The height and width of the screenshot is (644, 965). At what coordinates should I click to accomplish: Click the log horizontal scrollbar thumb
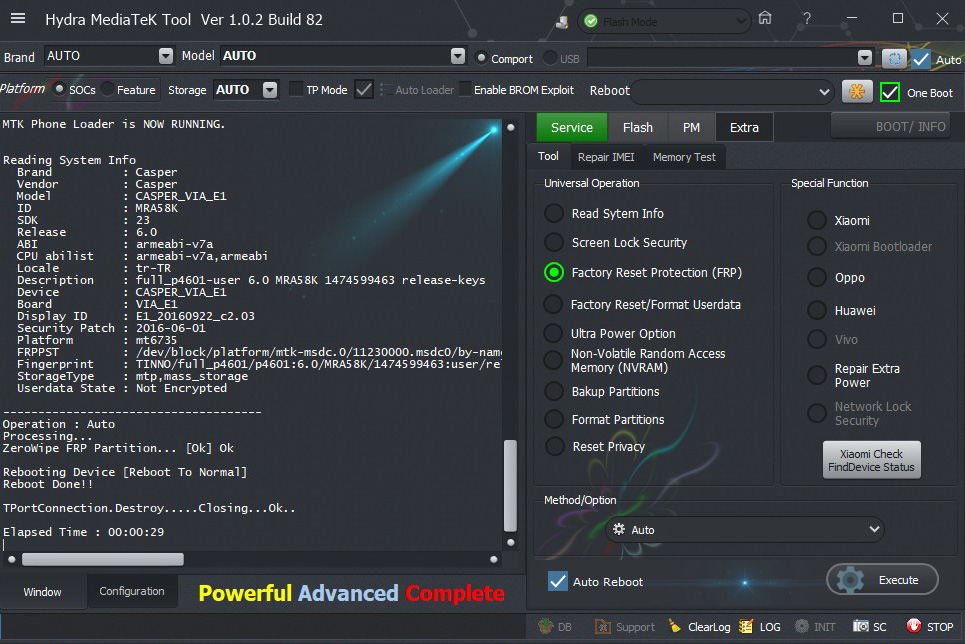pyautogui.click(x=103, y=559)
